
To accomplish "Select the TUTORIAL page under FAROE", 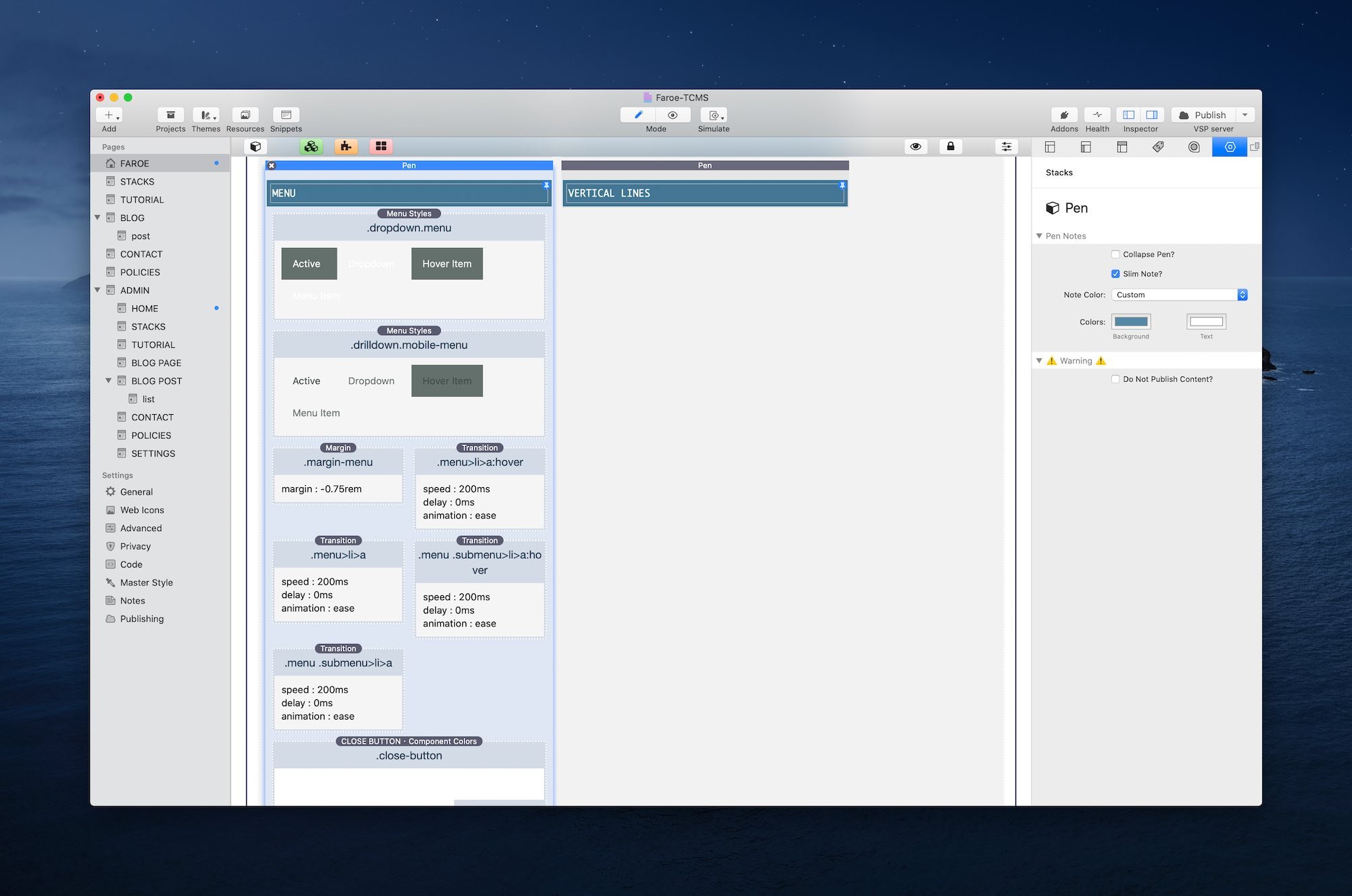I will tap(142, 200).
